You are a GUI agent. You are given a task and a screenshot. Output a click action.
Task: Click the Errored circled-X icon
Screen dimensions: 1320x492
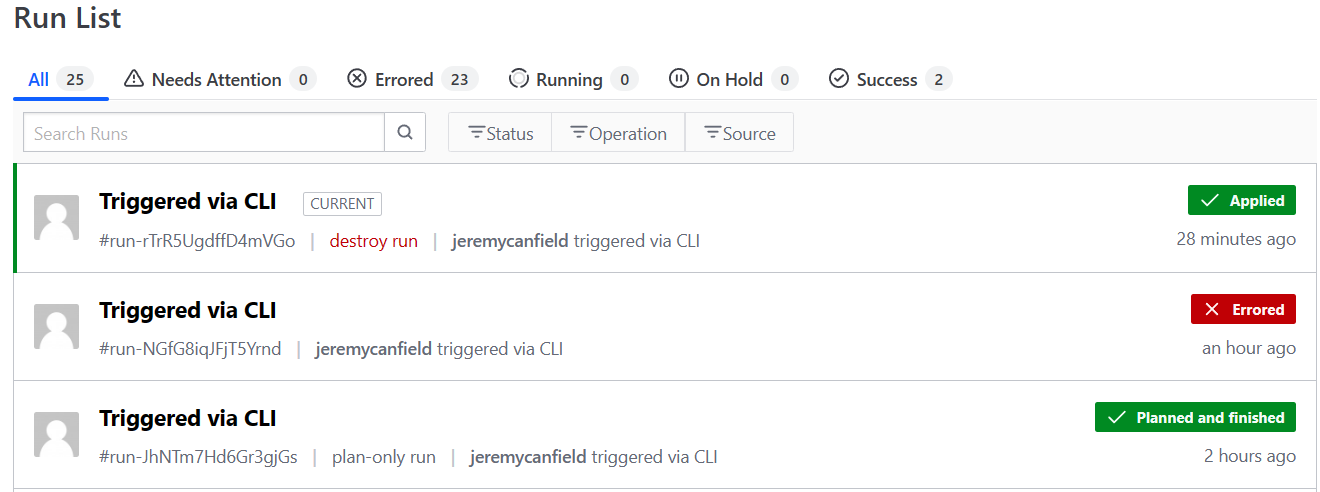[x=357, y=78]
